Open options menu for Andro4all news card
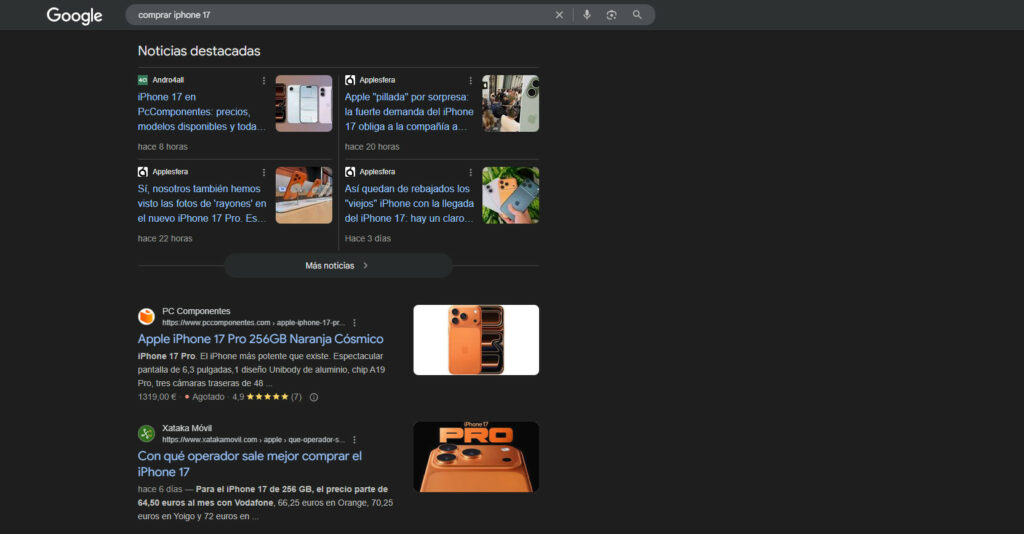The width and height of the screenshot is (1024, 534). click(x=264, y=80)
